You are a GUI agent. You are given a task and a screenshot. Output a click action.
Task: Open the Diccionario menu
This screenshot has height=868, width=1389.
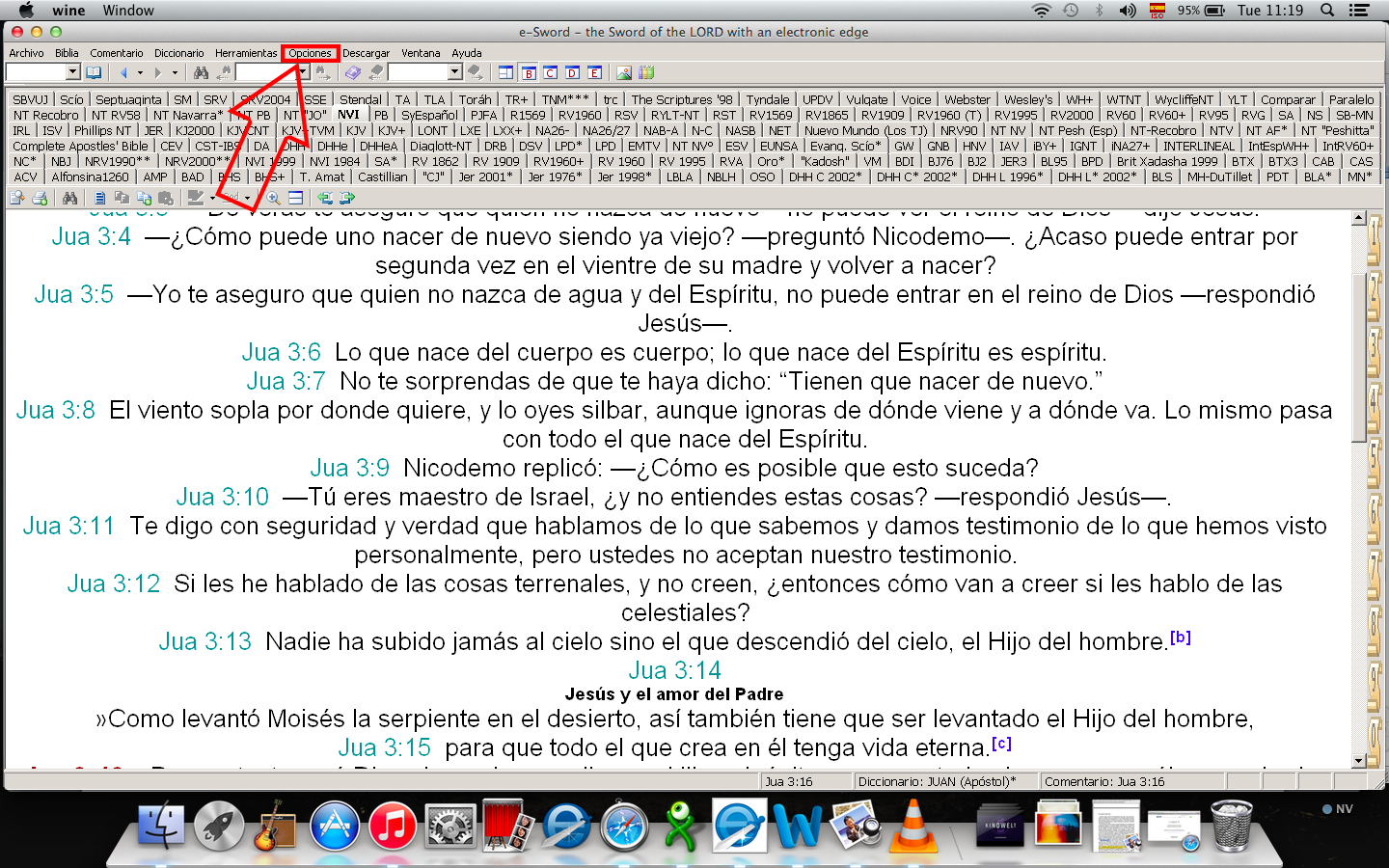(179, 53)
